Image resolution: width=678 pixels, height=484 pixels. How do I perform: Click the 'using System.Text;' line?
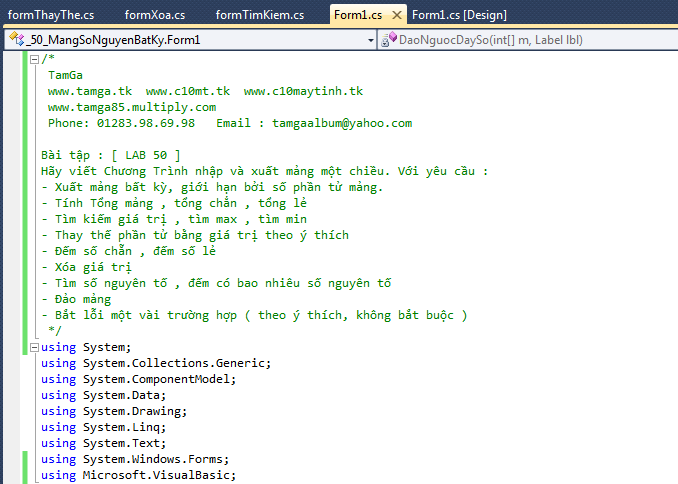pyautogui.click(x=103, y=443)
